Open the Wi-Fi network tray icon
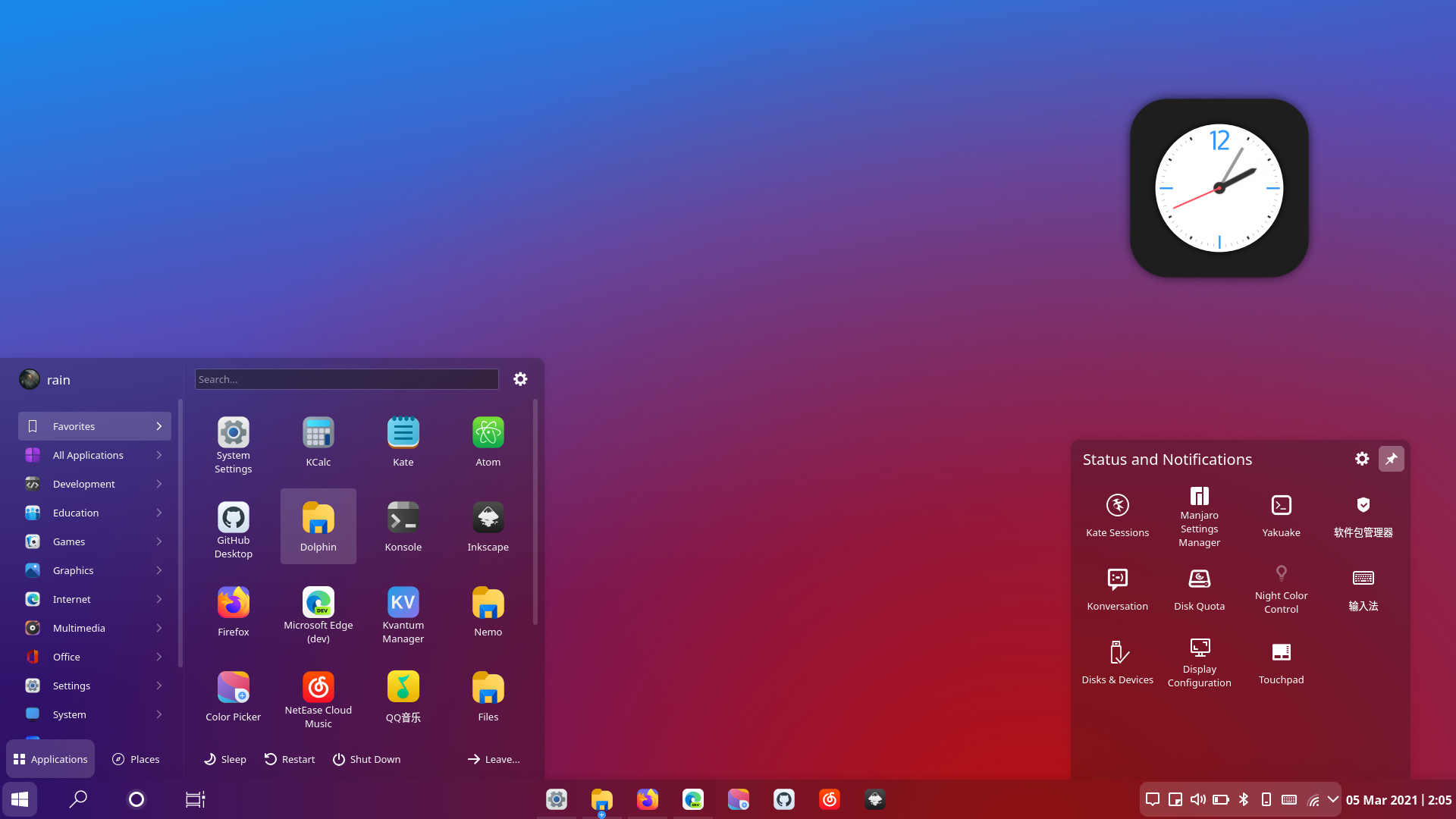This screenshot has width=1456, height=819. pos(1313,799)
